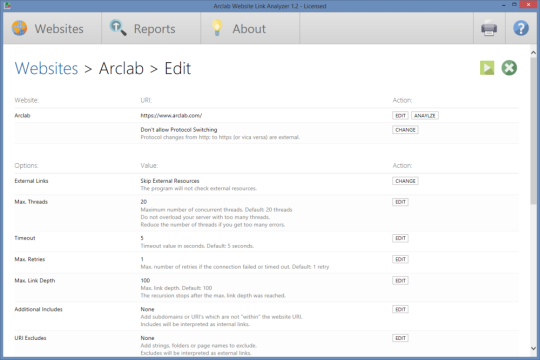
Task: Click the green play start icon
Action: 487,68
